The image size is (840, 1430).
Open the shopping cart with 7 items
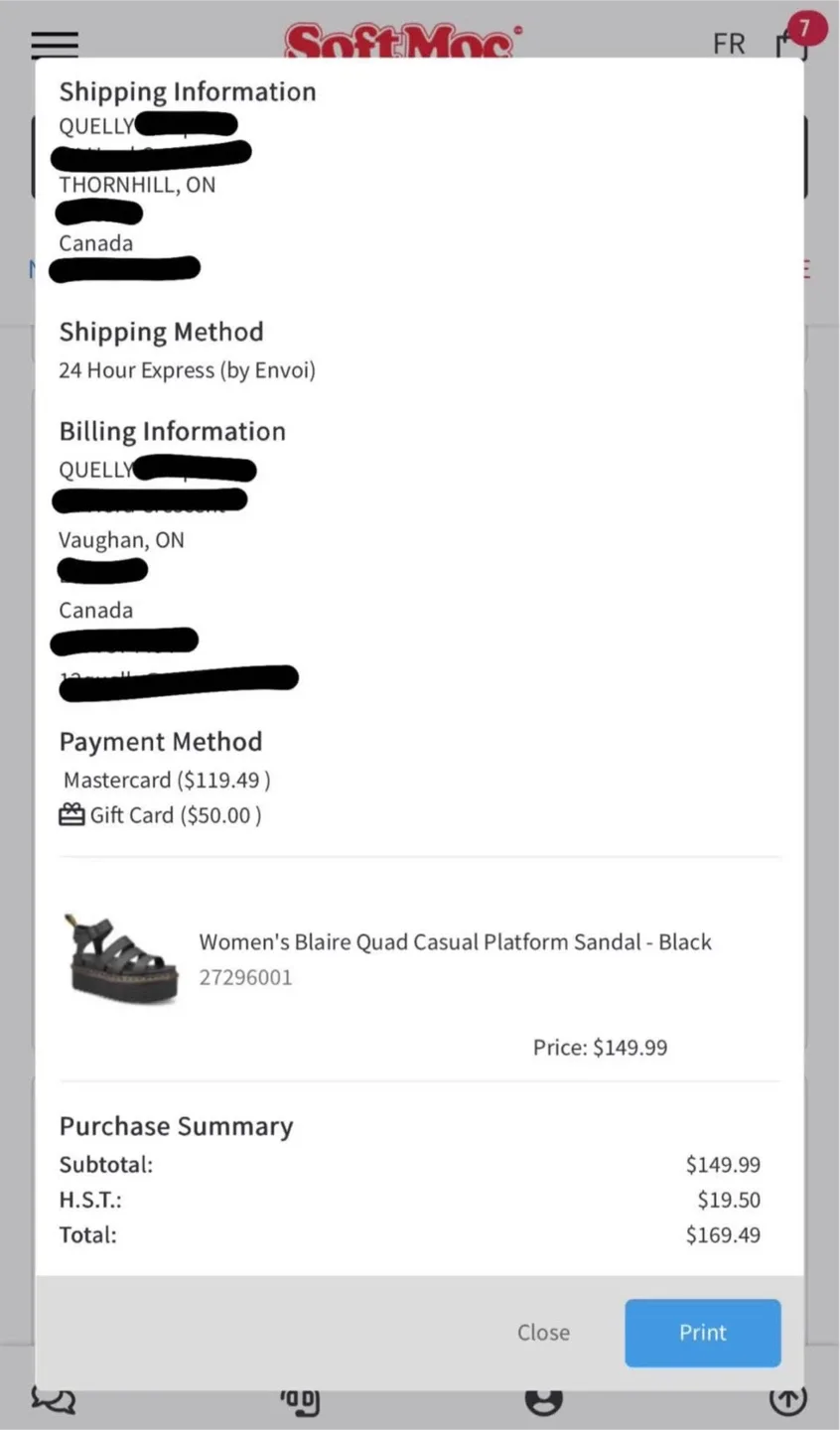pyautogui.click(x=790, y=45)
